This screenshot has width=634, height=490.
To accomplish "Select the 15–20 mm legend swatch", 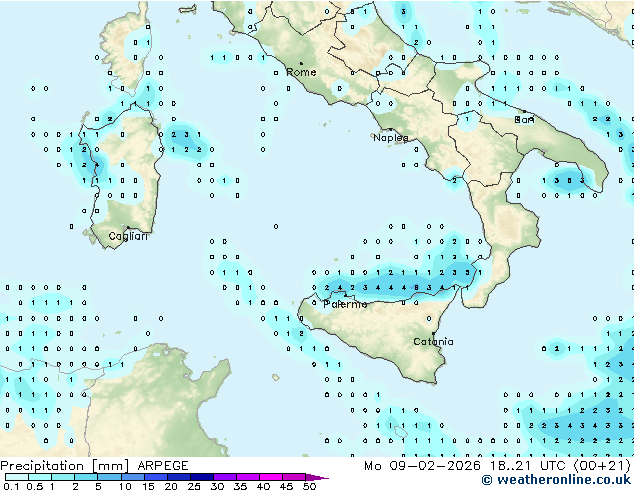I will click(x=156, y=477).
